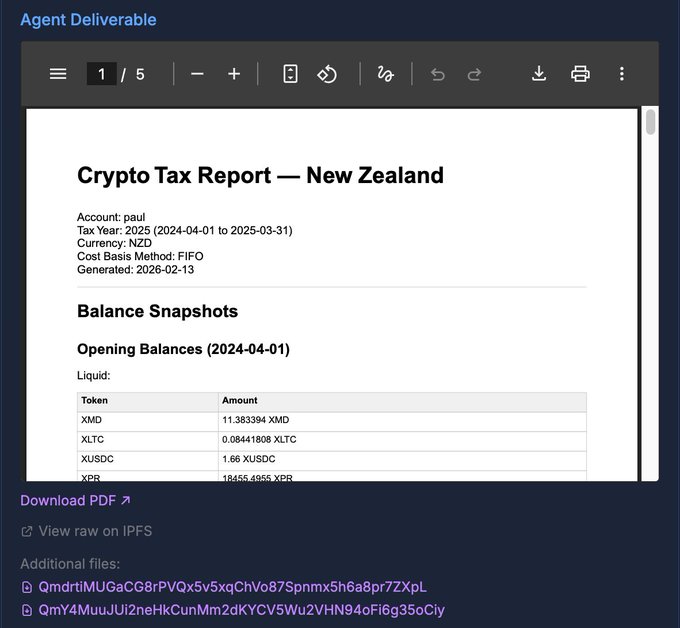Toggle the fit to page icon

290,74
